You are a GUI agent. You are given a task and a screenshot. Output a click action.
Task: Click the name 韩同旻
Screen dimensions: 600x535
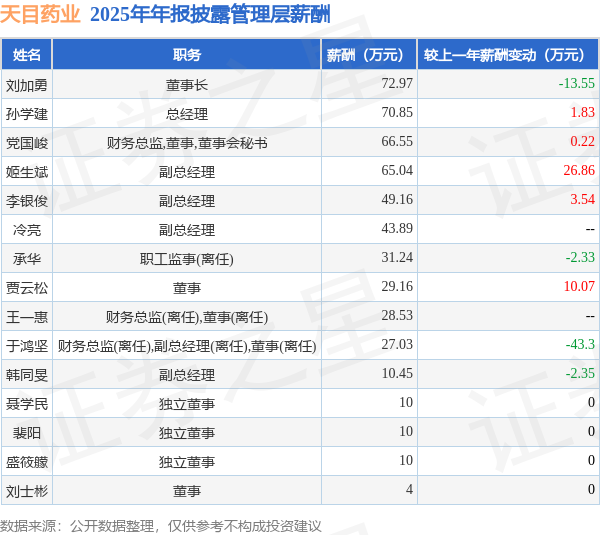(x=27, y=375)
